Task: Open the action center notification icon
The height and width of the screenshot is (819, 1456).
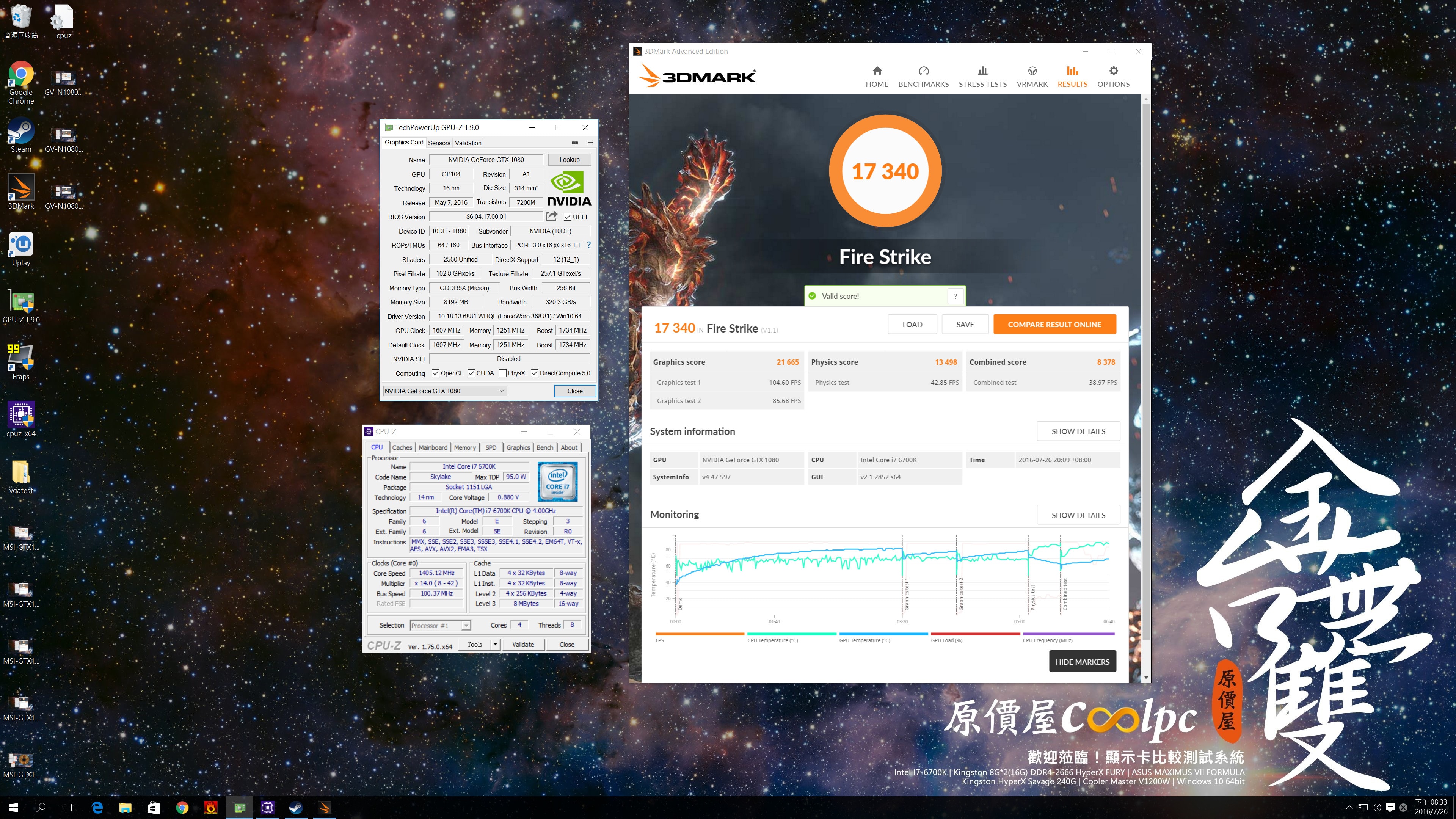Action: (x=1390, y=807)
